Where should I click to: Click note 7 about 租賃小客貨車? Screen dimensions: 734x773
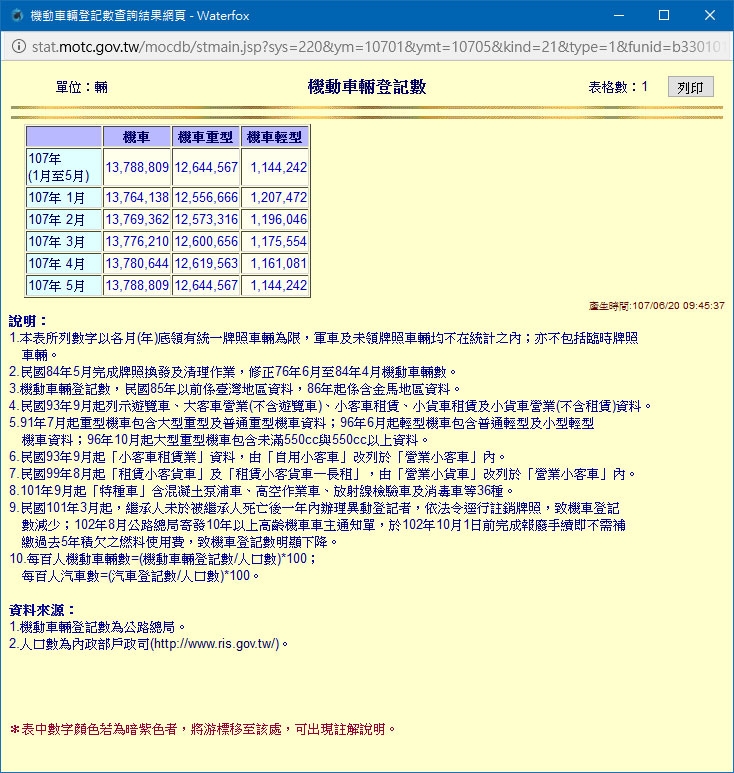coord(323,474)
